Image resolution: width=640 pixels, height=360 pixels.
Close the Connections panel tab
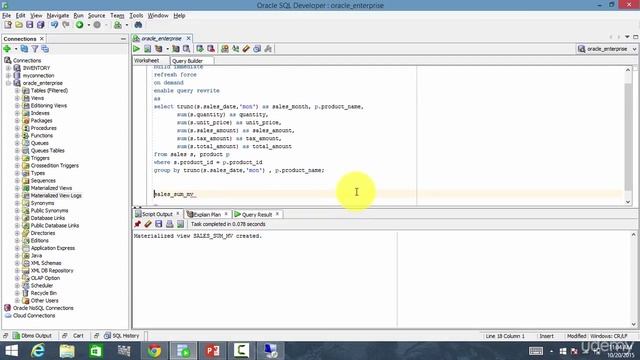pos(42,39)
